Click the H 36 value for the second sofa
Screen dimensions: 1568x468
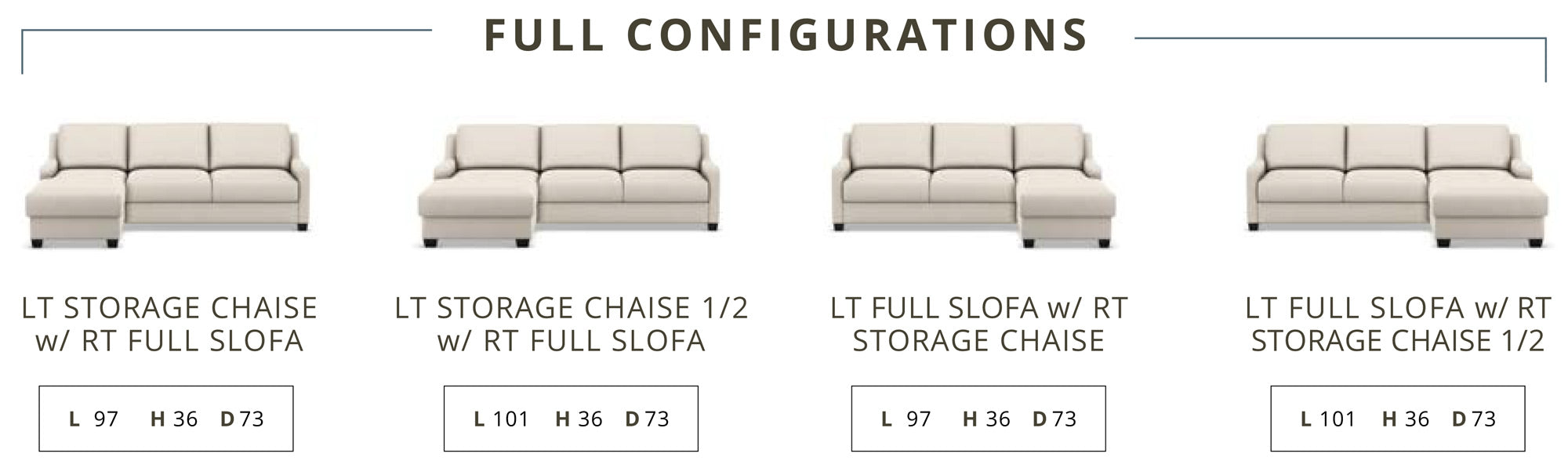coord(579,419)
